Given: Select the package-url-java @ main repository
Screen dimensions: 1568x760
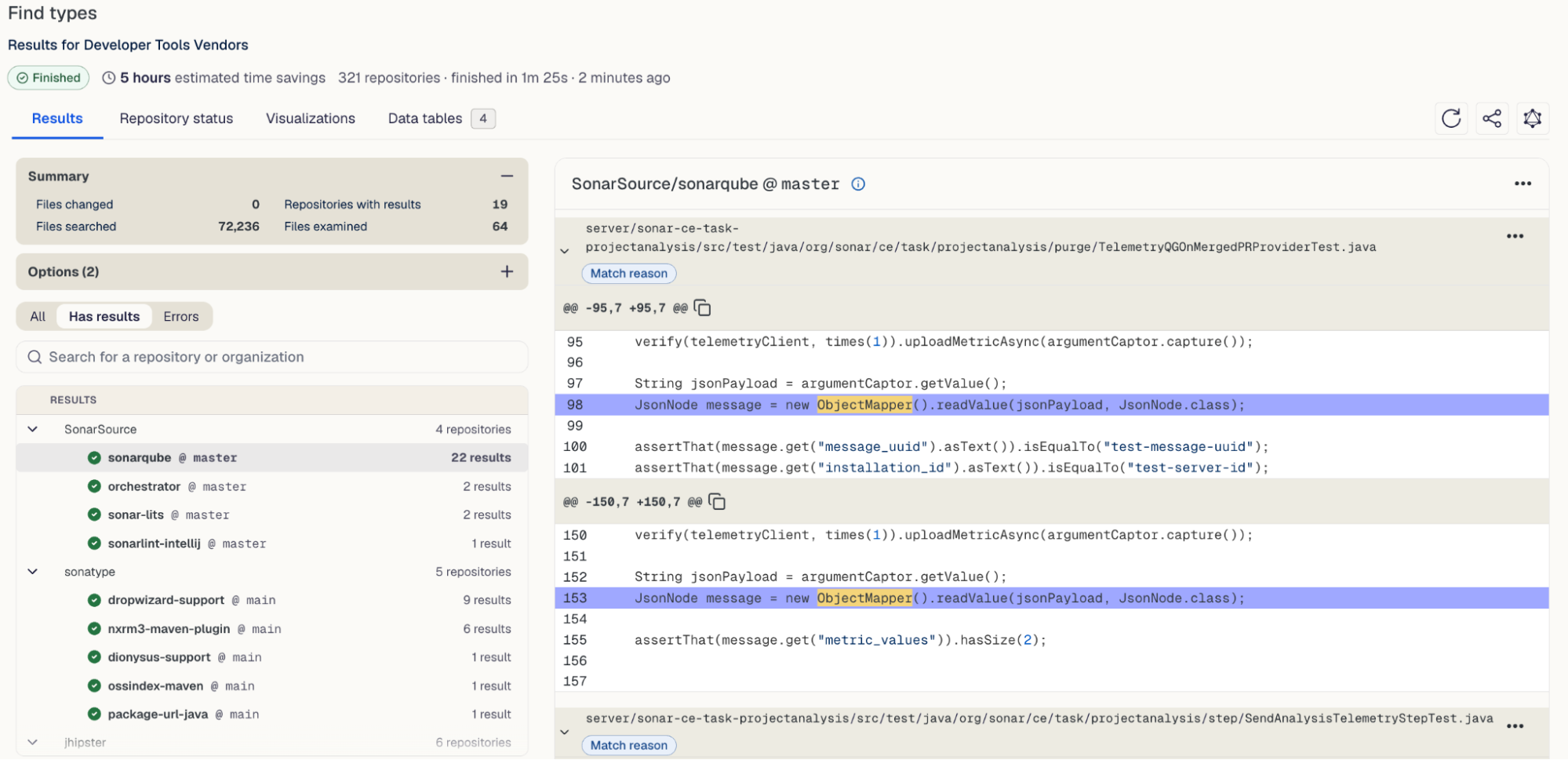Looking at the screenshot, I should [272, 715].
